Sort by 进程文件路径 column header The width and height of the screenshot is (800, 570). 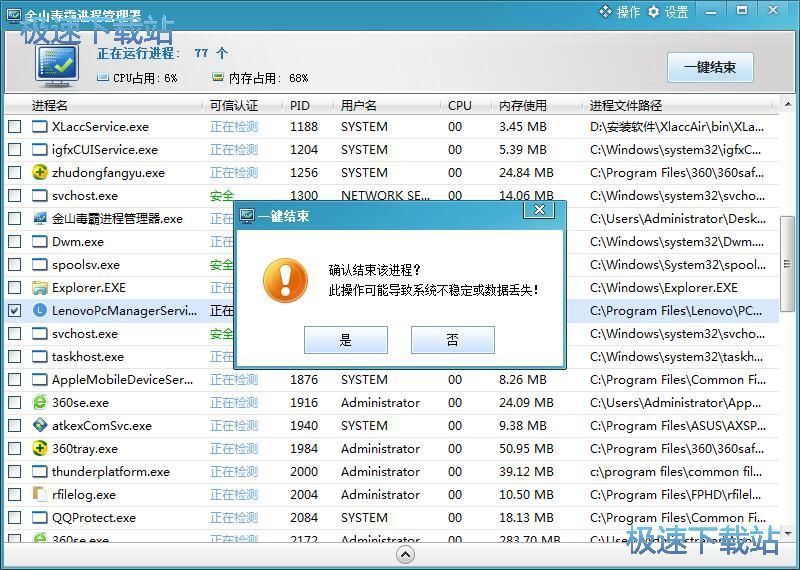[626, 106]
